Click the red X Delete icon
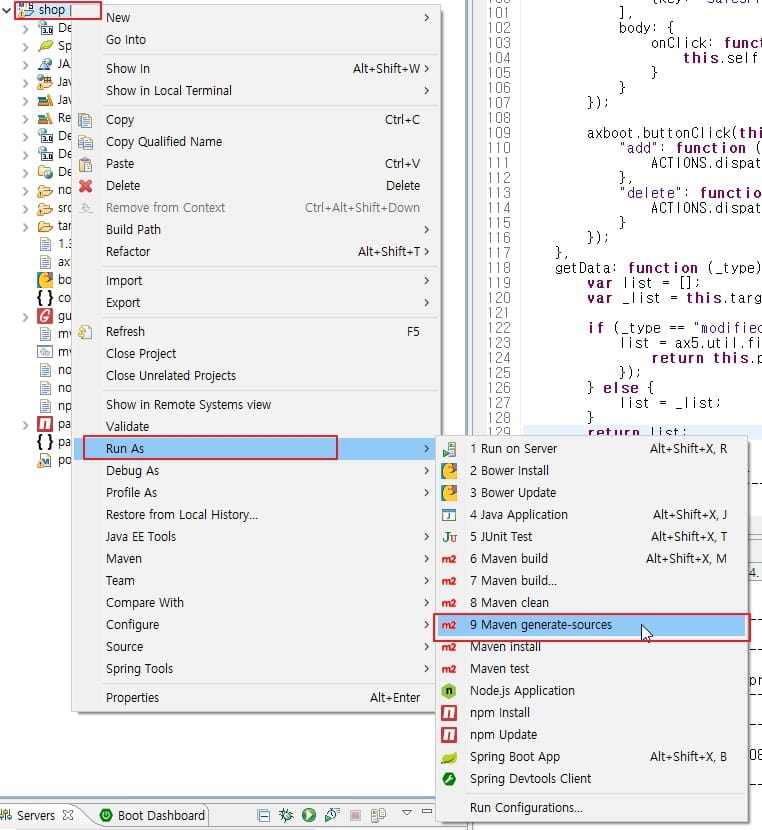The image size is (762, 830). pos(85,186)
